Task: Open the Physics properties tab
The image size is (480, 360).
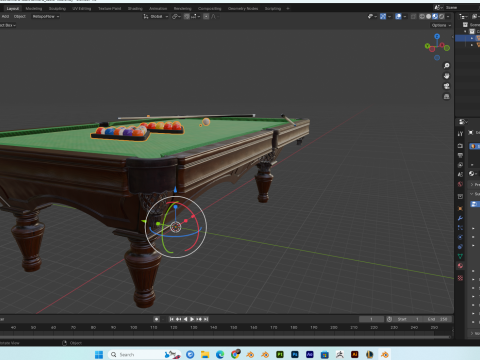Action: [x=460, y=237]
